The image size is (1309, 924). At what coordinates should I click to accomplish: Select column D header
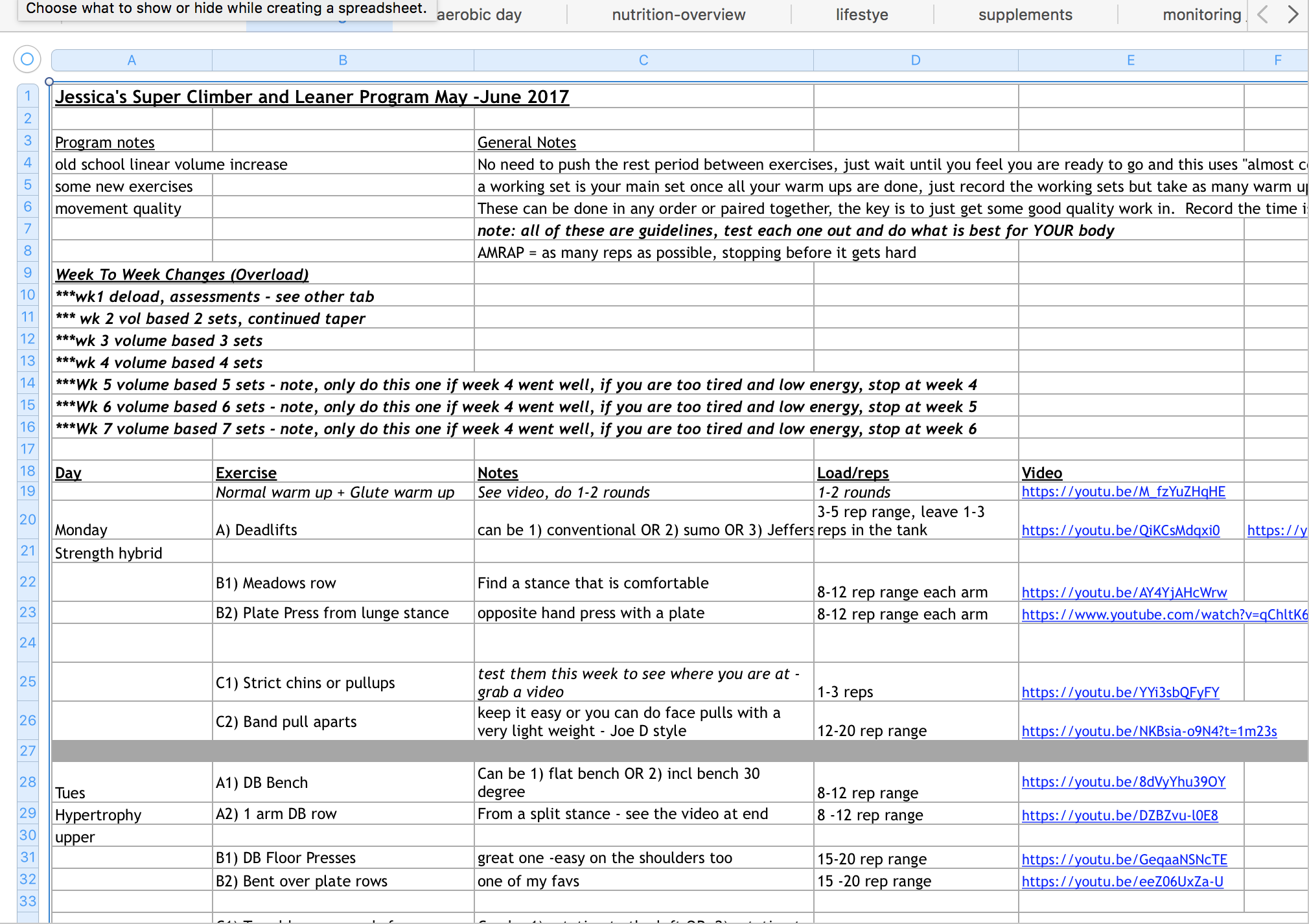click(x=916, y=60)
